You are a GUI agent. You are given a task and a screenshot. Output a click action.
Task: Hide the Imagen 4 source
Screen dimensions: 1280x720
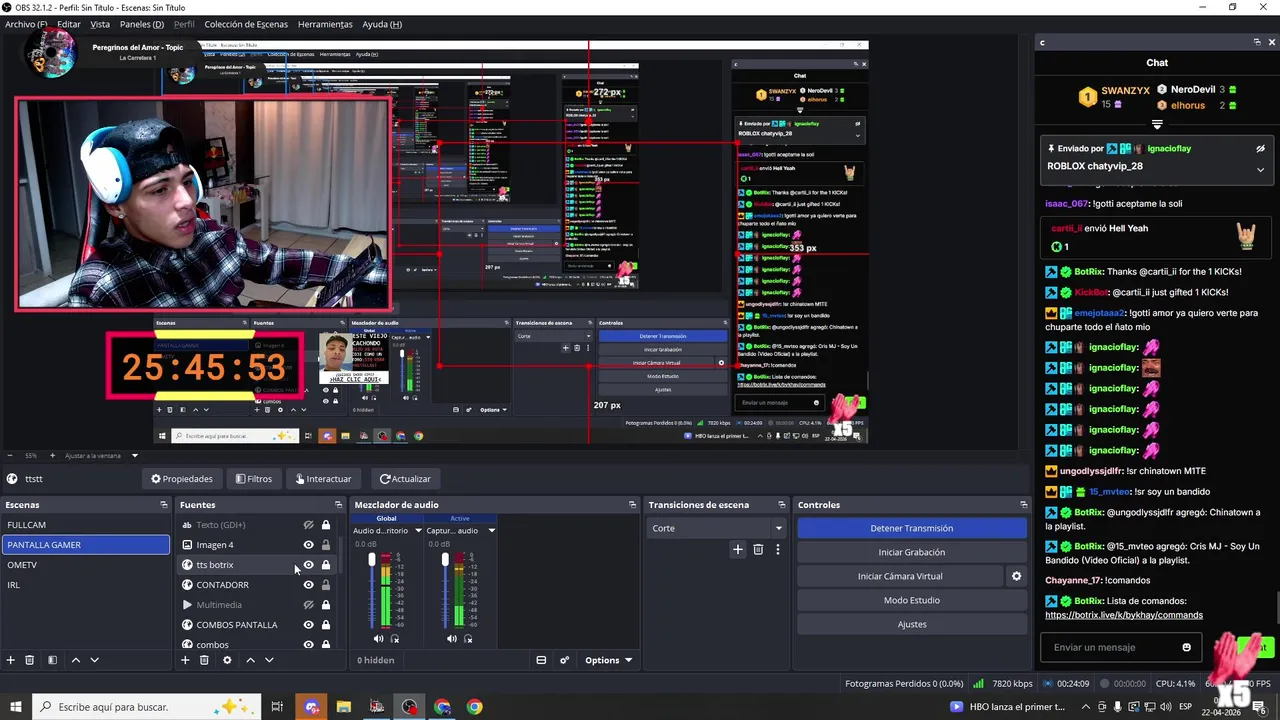(x=308, y=545)
